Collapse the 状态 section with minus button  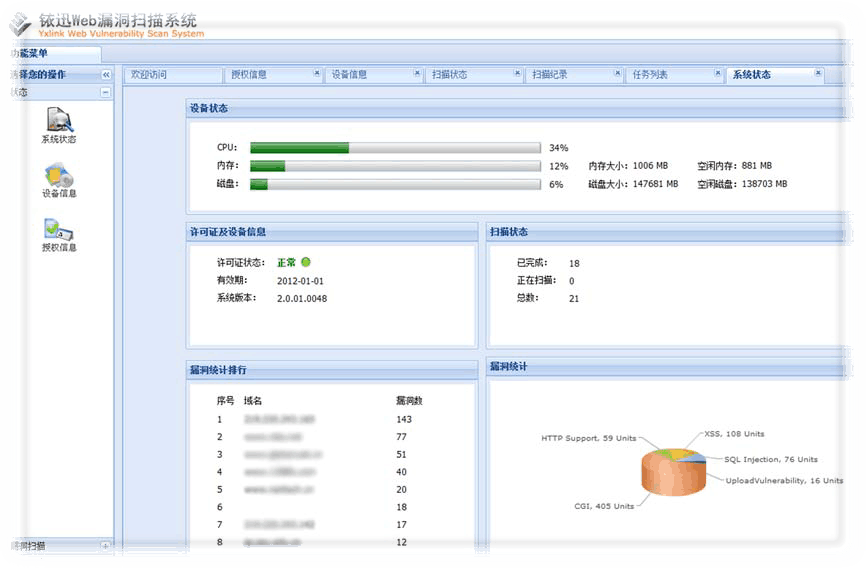105,92
